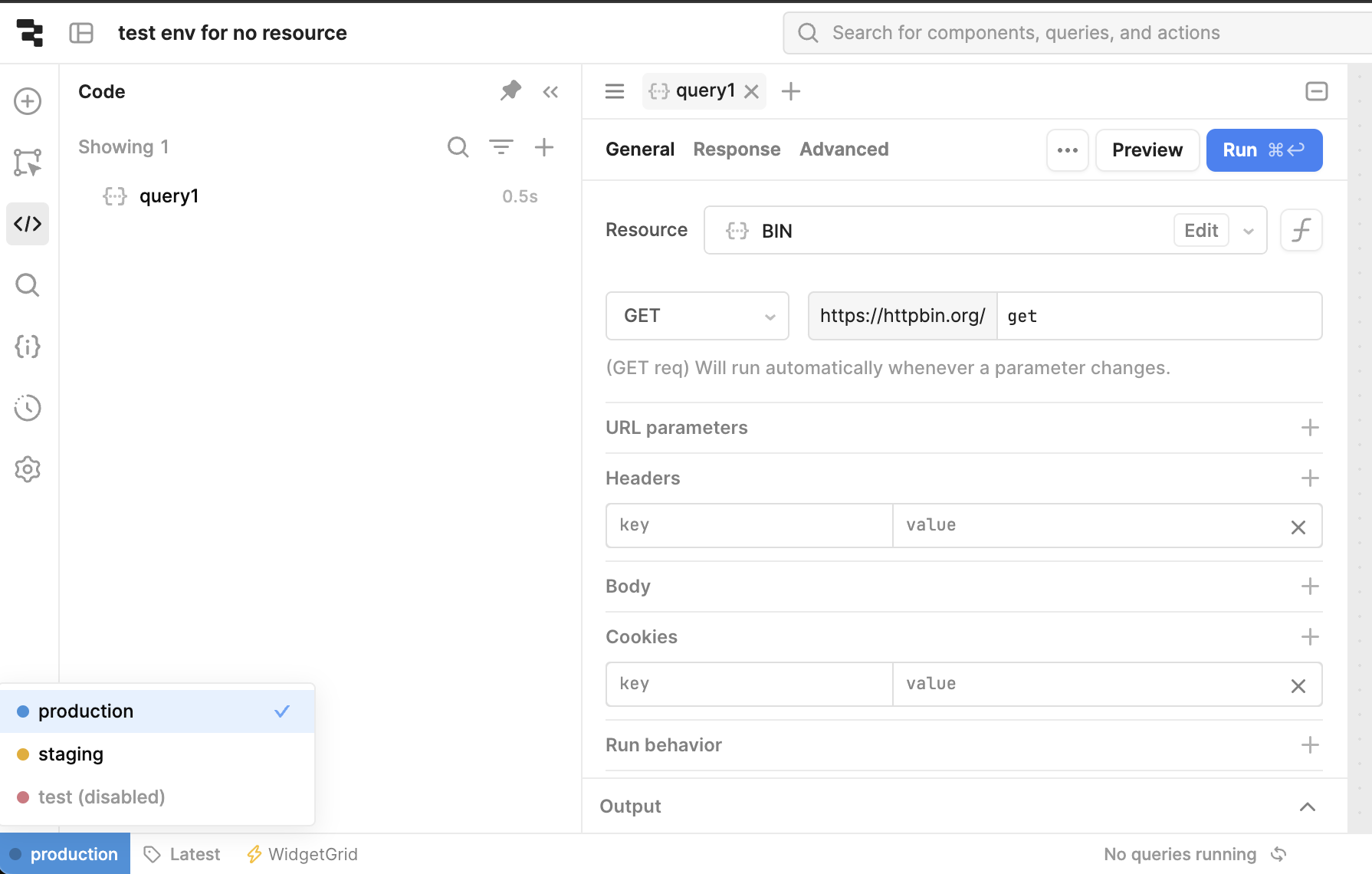Open the settings gear in left sidebar

[x=28, y=469]
